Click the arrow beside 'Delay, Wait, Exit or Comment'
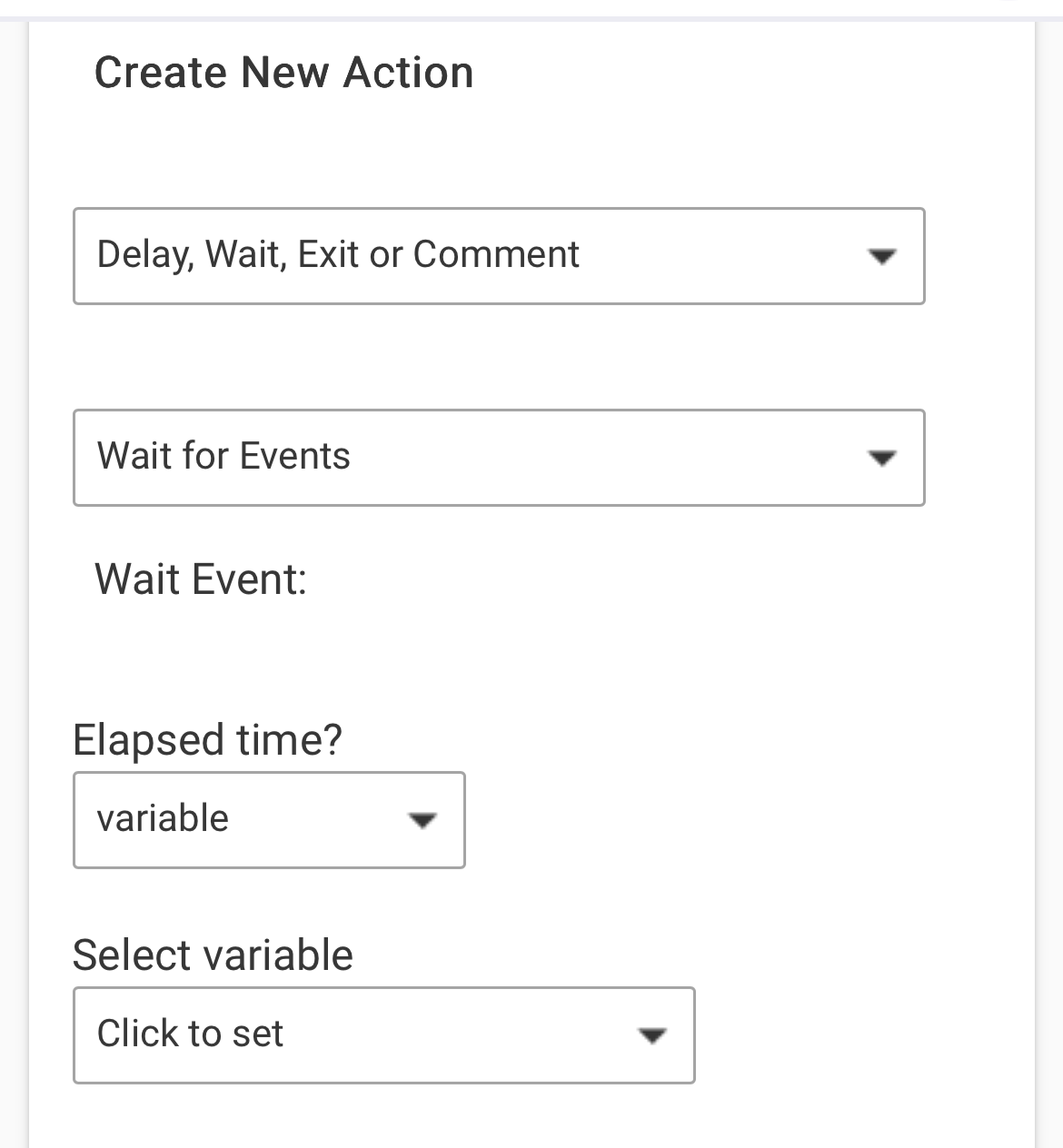1063x1148 pixels. tap(881, 256)
